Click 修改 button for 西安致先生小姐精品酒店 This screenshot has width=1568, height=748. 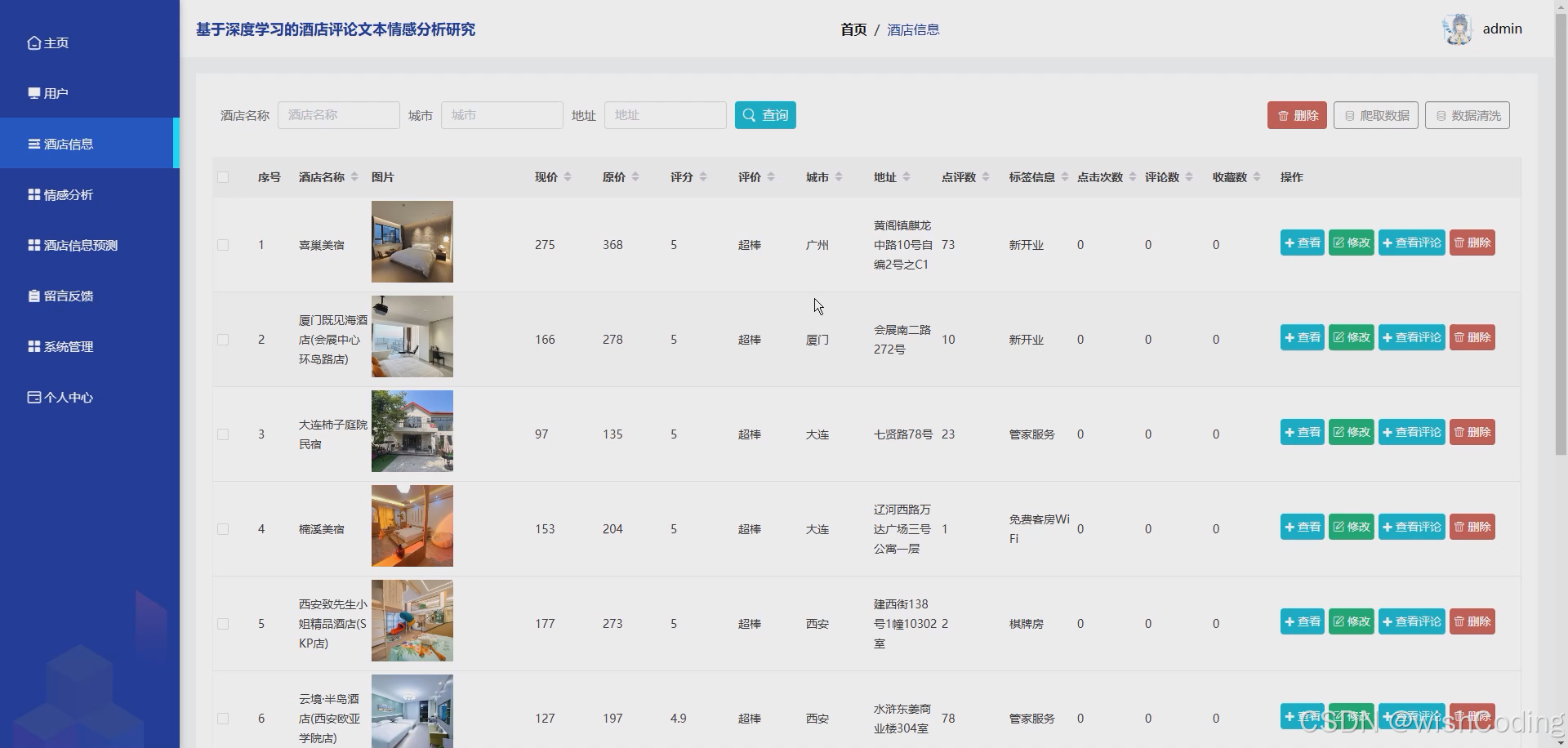(x=1352, y=621)
